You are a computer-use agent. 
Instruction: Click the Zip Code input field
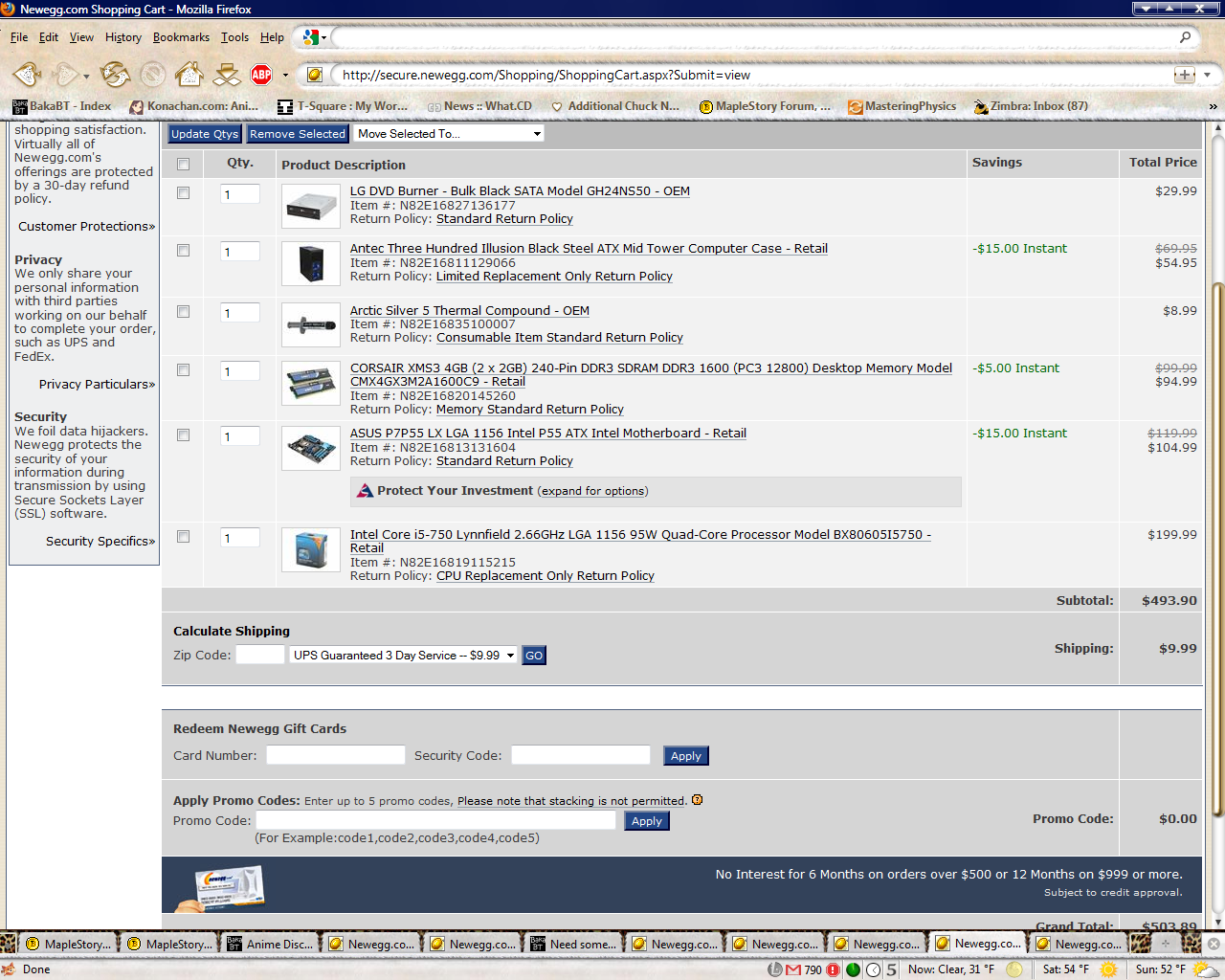tap(260, 655)
